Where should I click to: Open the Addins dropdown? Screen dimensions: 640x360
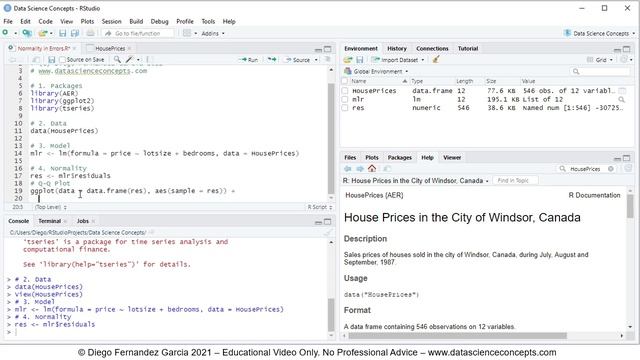(213, 33)
